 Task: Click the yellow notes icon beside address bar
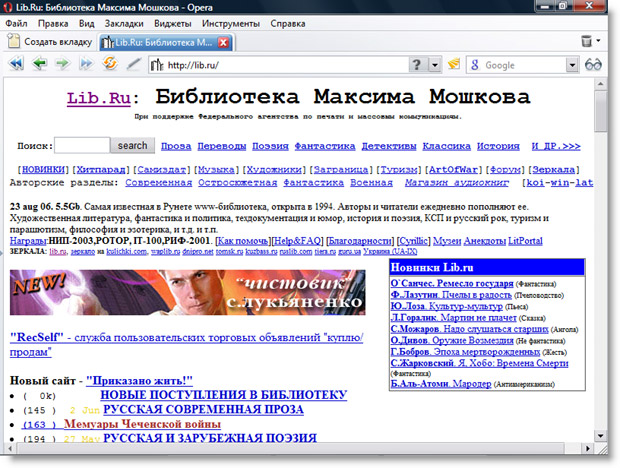(454, 64)
